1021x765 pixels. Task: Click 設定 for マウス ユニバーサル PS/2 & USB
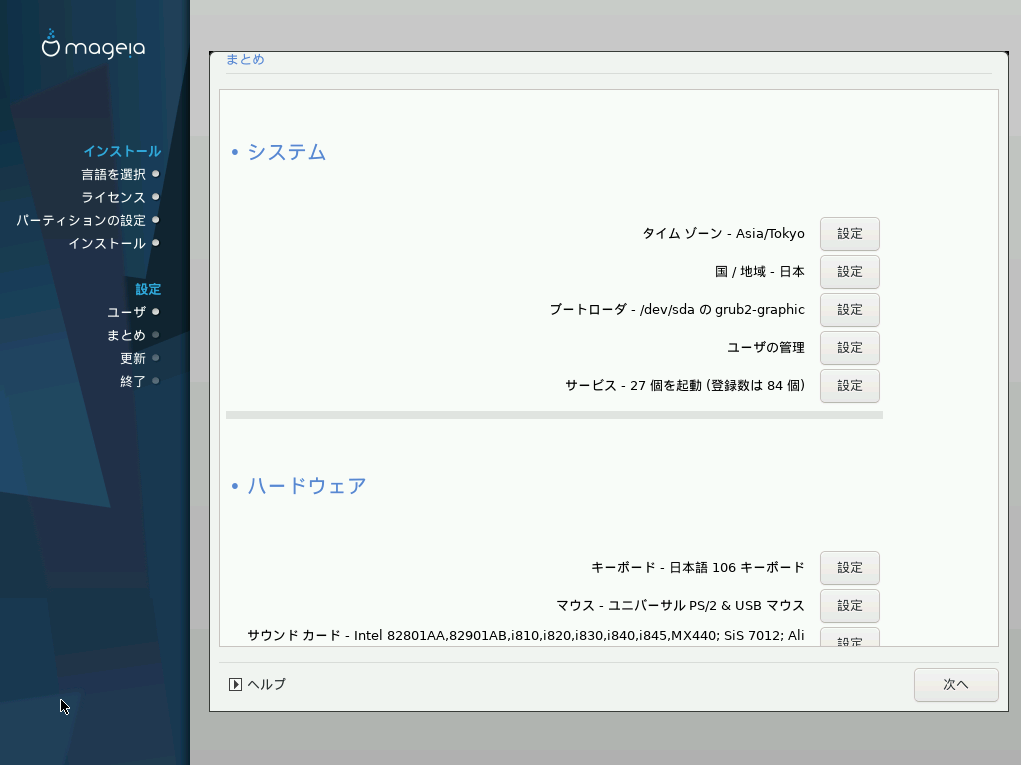[x=849, y=606]
